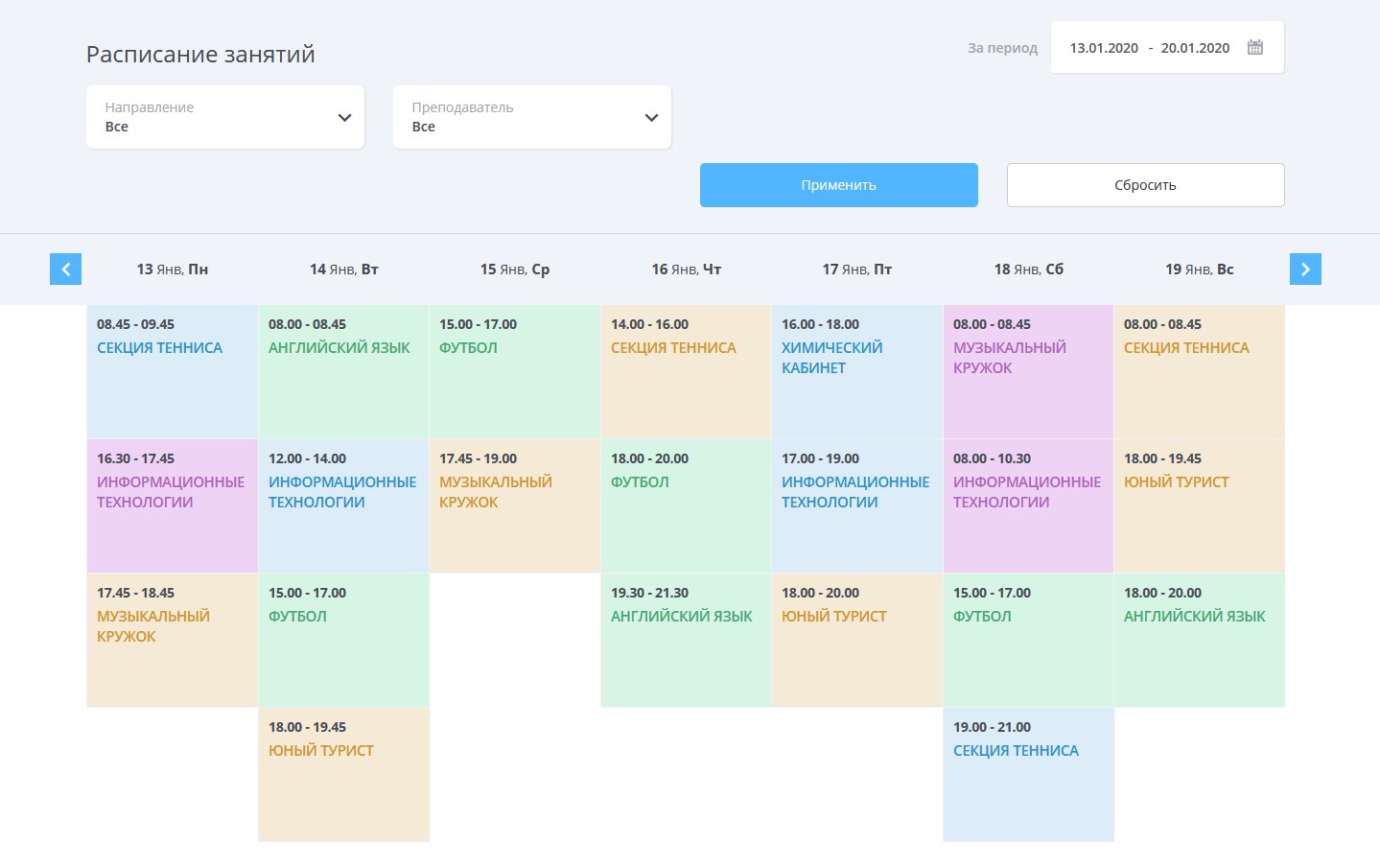The height and width of the screenshot is (868, 1380).
Task: Open Friday Химический кабинет class
Action: tap(856, 371)
